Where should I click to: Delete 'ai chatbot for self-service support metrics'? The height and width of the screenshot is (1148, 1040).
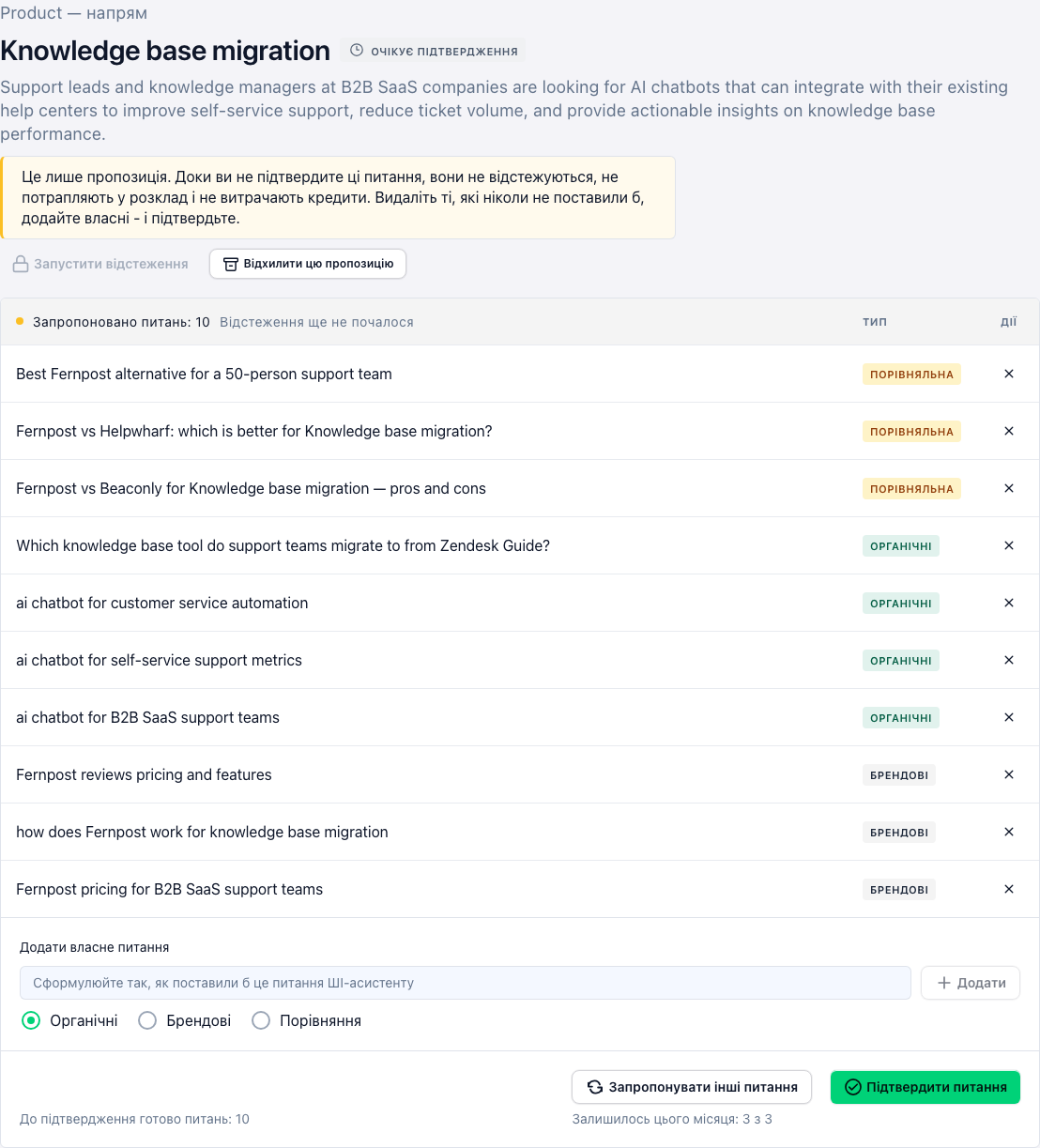click(1009, 660)
